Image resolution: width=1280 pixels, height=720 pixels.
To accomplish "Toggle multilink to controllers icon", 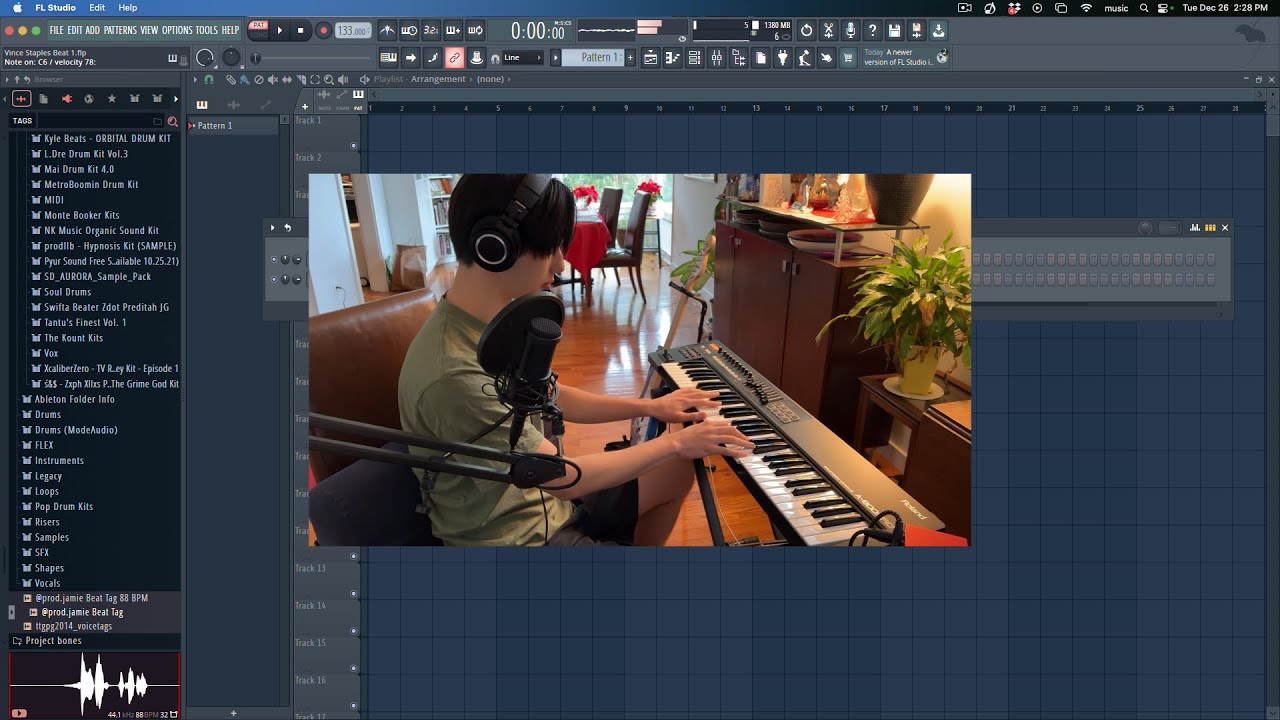I will pyautogui.click(x=455, y=58).
